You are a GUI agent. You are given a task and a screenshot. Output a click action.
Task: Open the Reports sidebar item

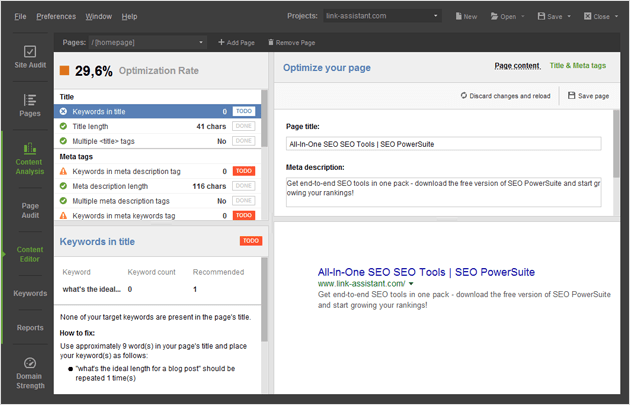click(x=30, y=328)
